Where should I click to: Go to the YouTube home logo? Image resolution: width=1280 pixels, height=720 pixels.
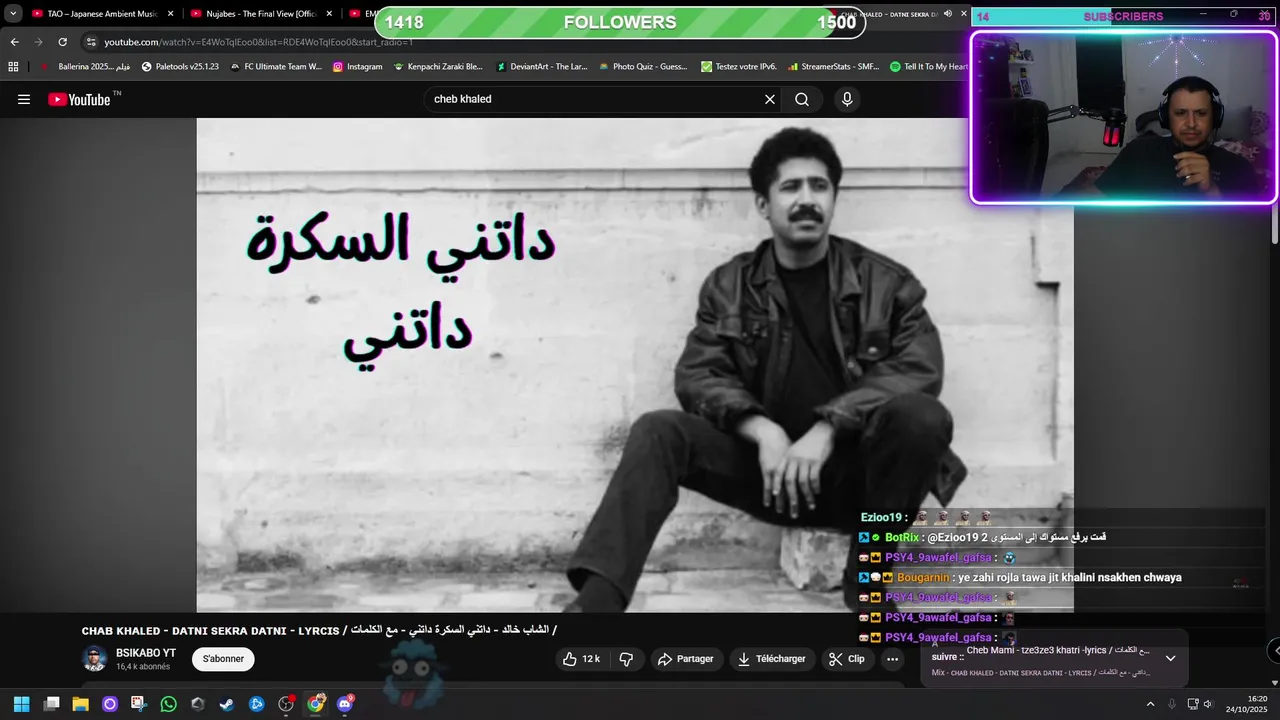80,99
